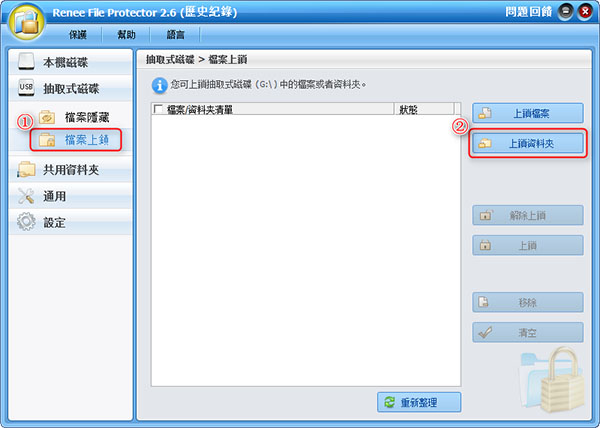Select the 檔案上鎖 locked folder icon

click(47, 140)
